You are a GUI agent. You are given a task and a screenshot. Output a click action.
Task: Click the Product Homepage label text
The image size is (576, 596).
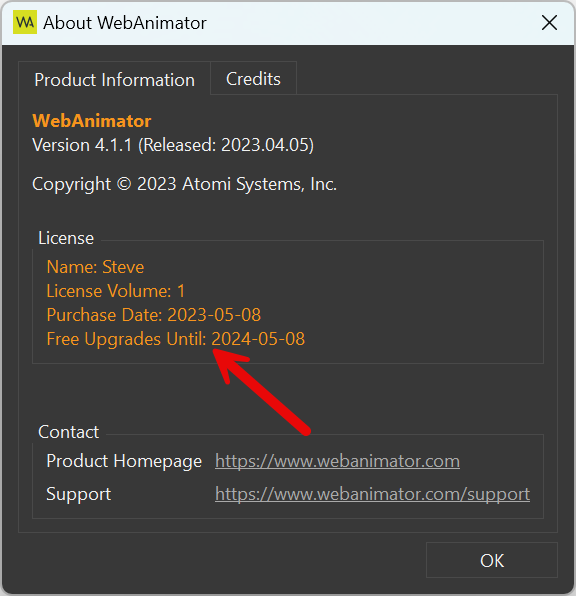click(124, 461)
